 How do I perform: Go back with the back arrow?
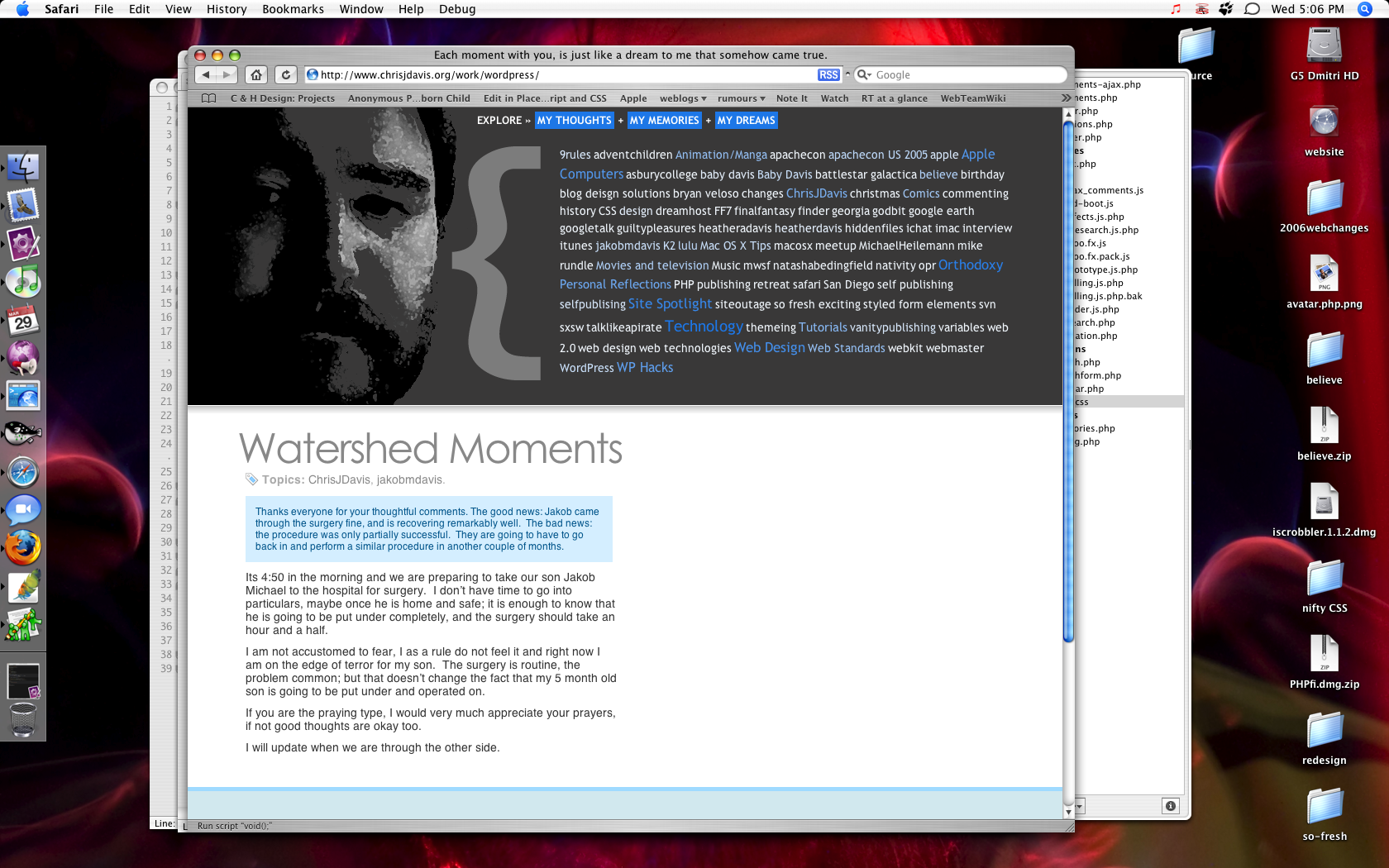[x=206, y=74]
